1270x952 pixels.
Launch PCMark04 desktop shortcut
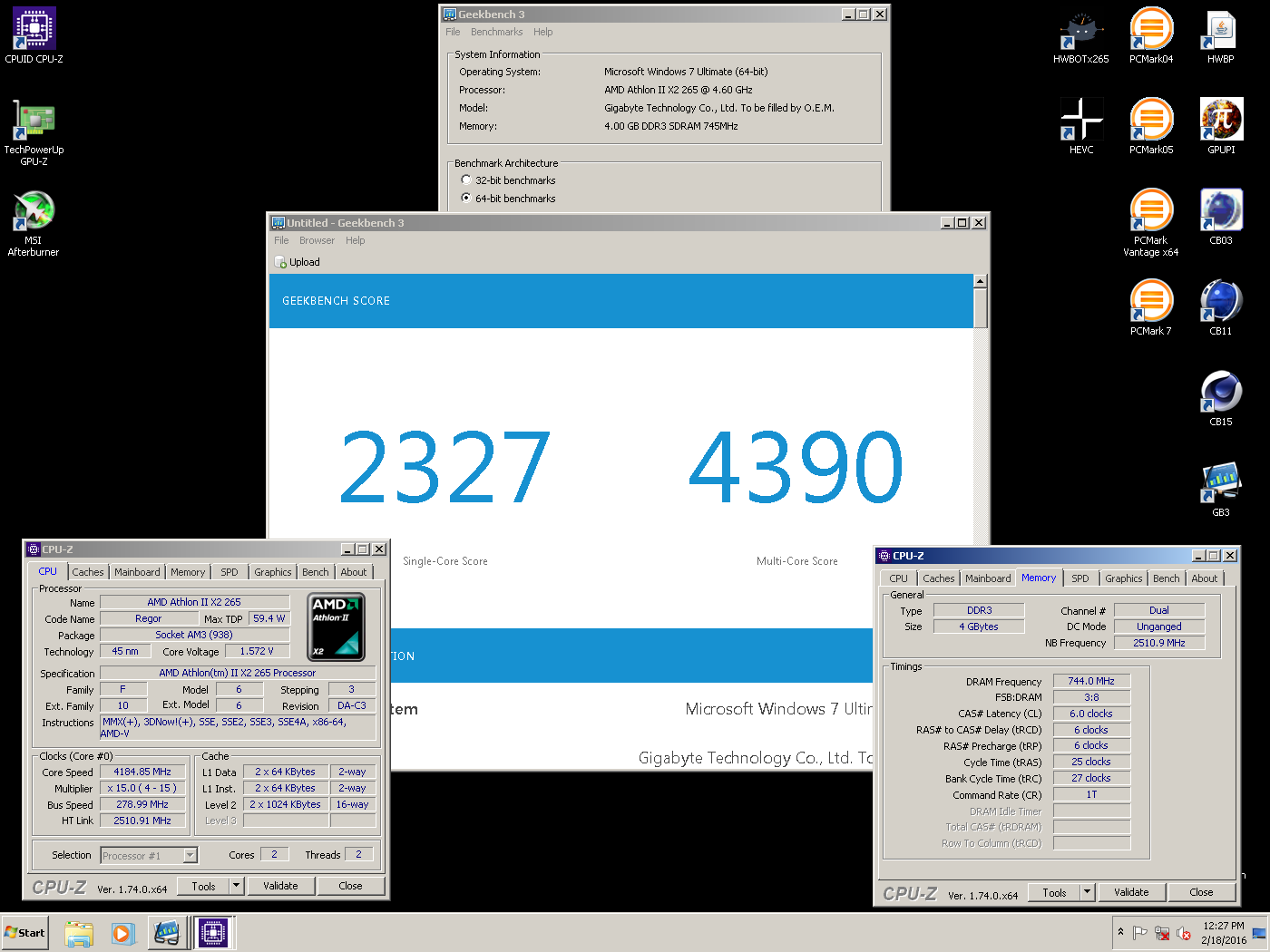(1151, 34)
